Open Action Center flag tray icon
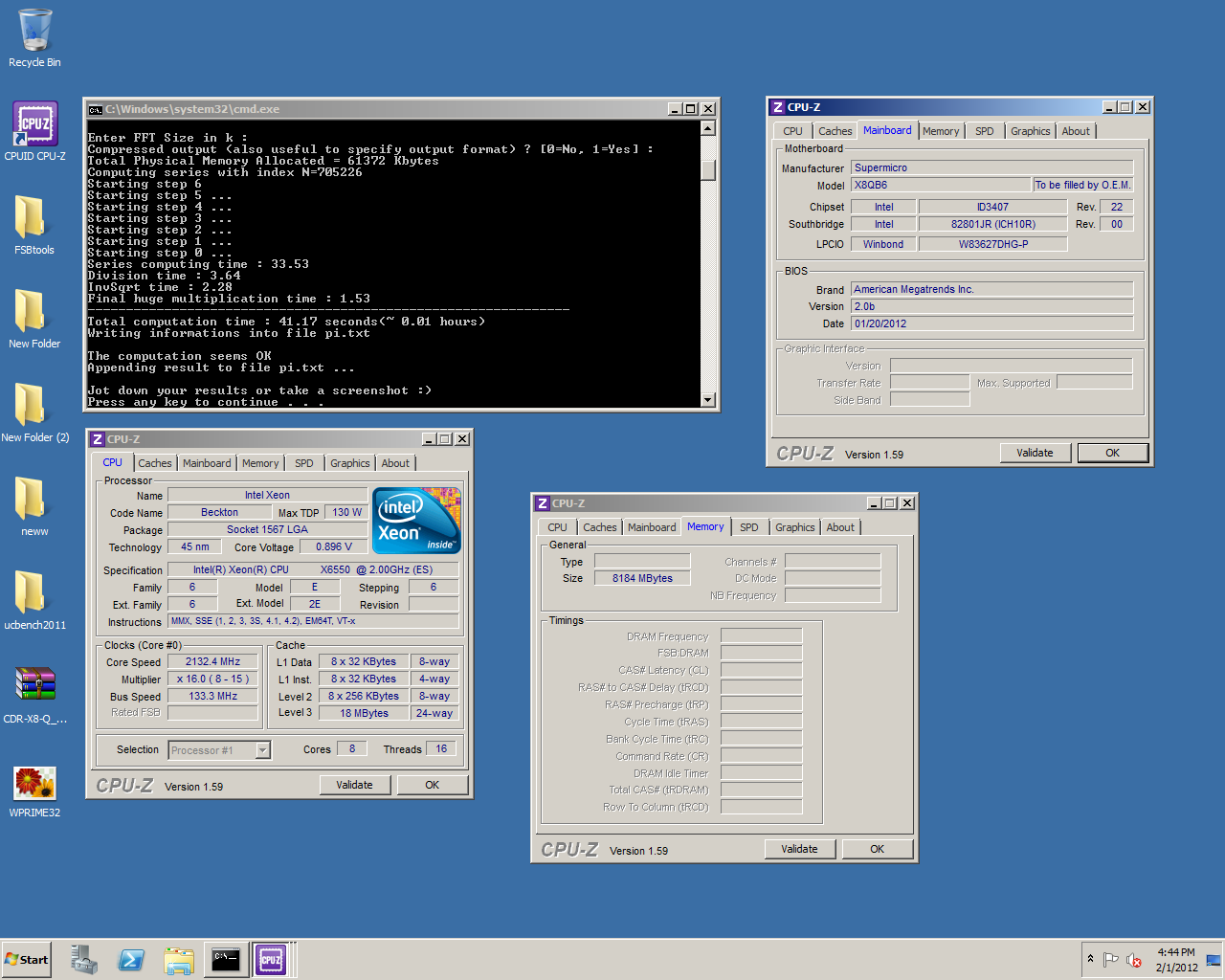Screen dimensions: 1225x980 pyautogui.click(x=1110, y=960)
